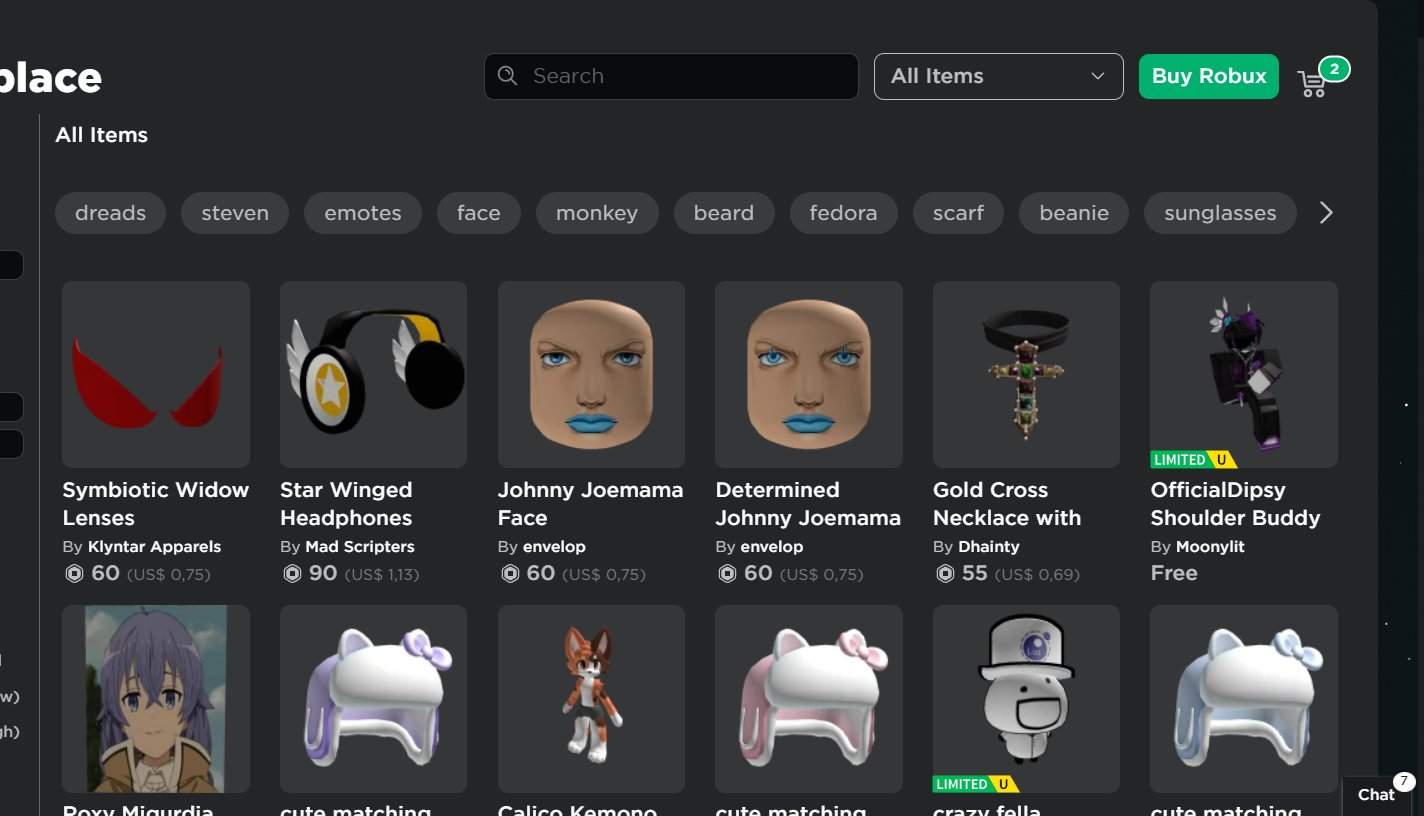Open creator Moonylit link
Image resolution: width=1424 pixels, height=816 pixels.
[1210, 547]
